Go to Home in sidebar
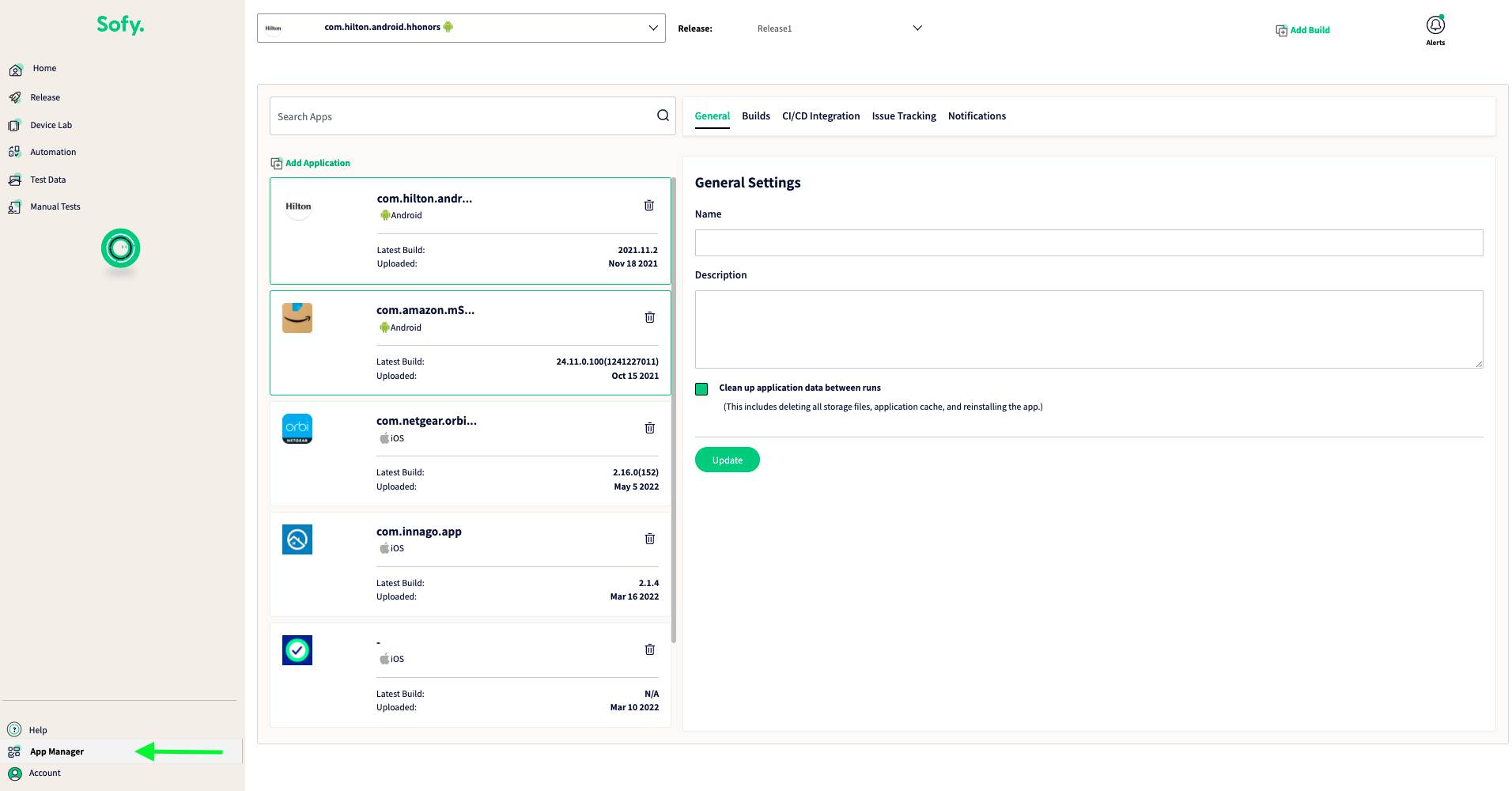Viewport: 1512px width, 791px height. (x=44, y=69)
